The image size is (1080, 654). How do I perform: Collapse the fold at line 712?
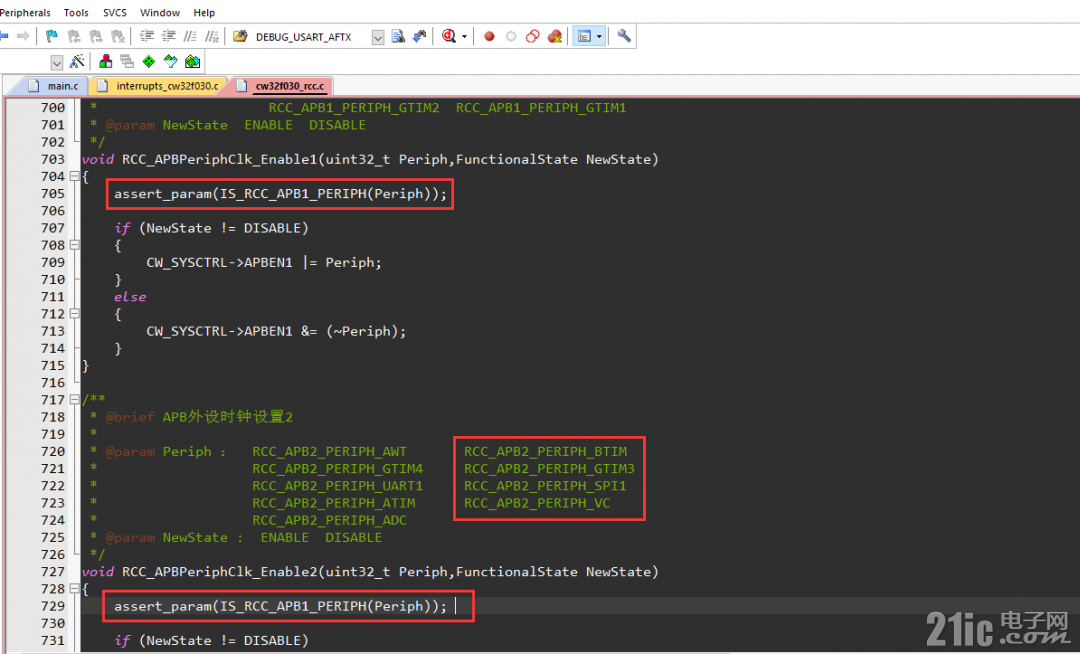click(x=74, y=314)
